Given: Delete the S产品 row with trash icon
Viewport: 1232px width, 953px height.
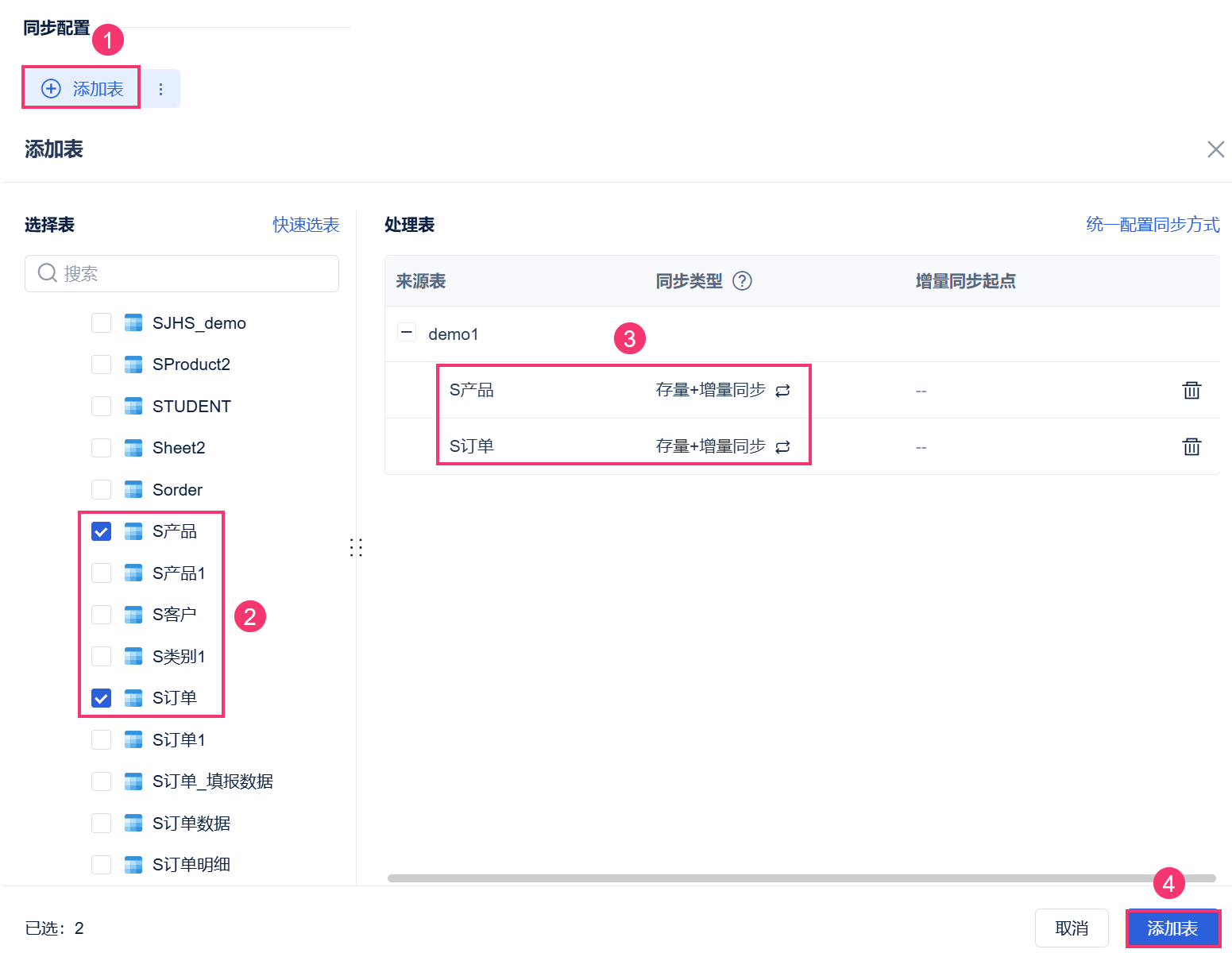Looking at the screenshot, I should (x=1191, y=390).
